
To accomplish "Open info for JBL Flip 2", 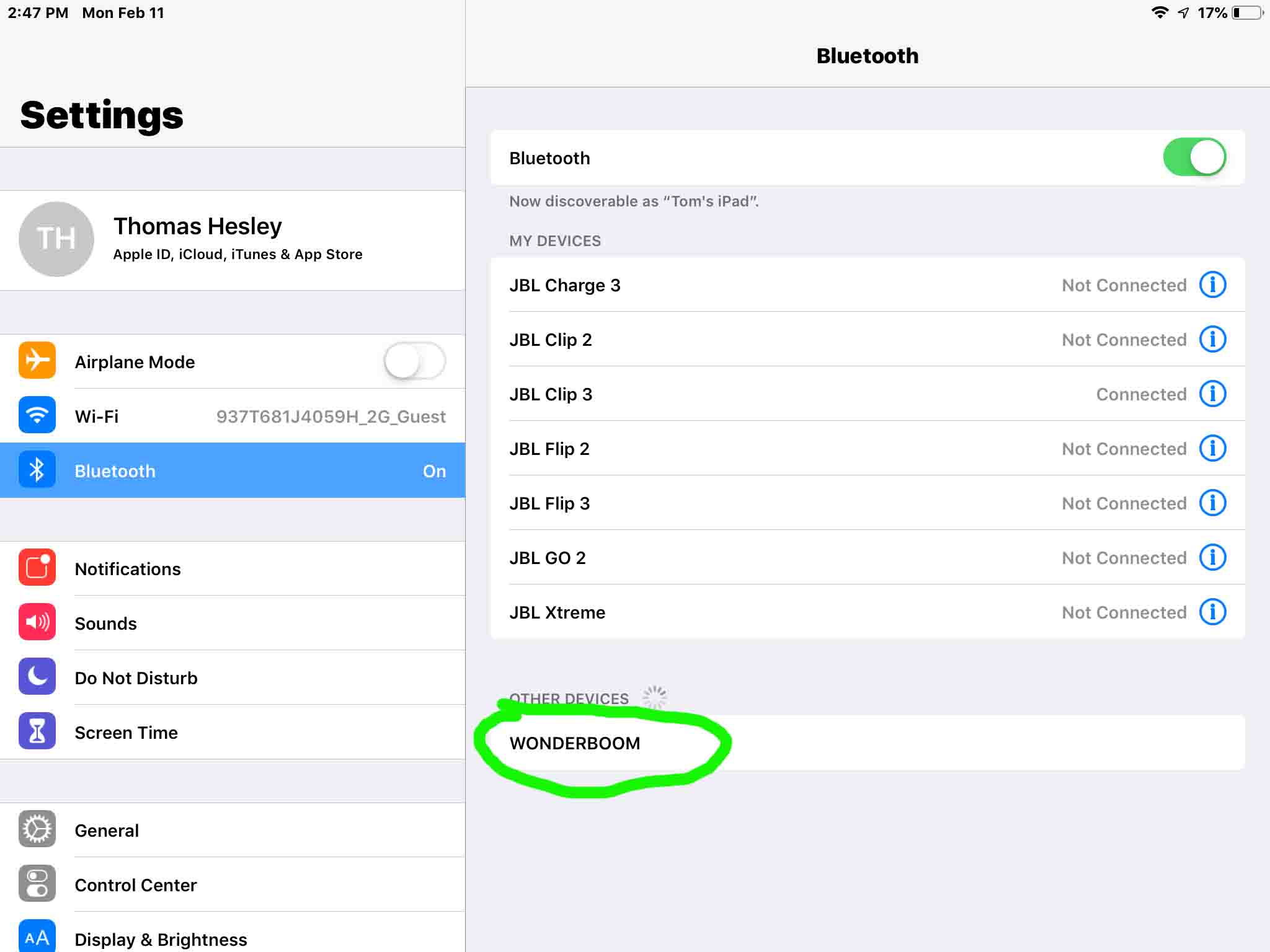I will click(1212, 448).
